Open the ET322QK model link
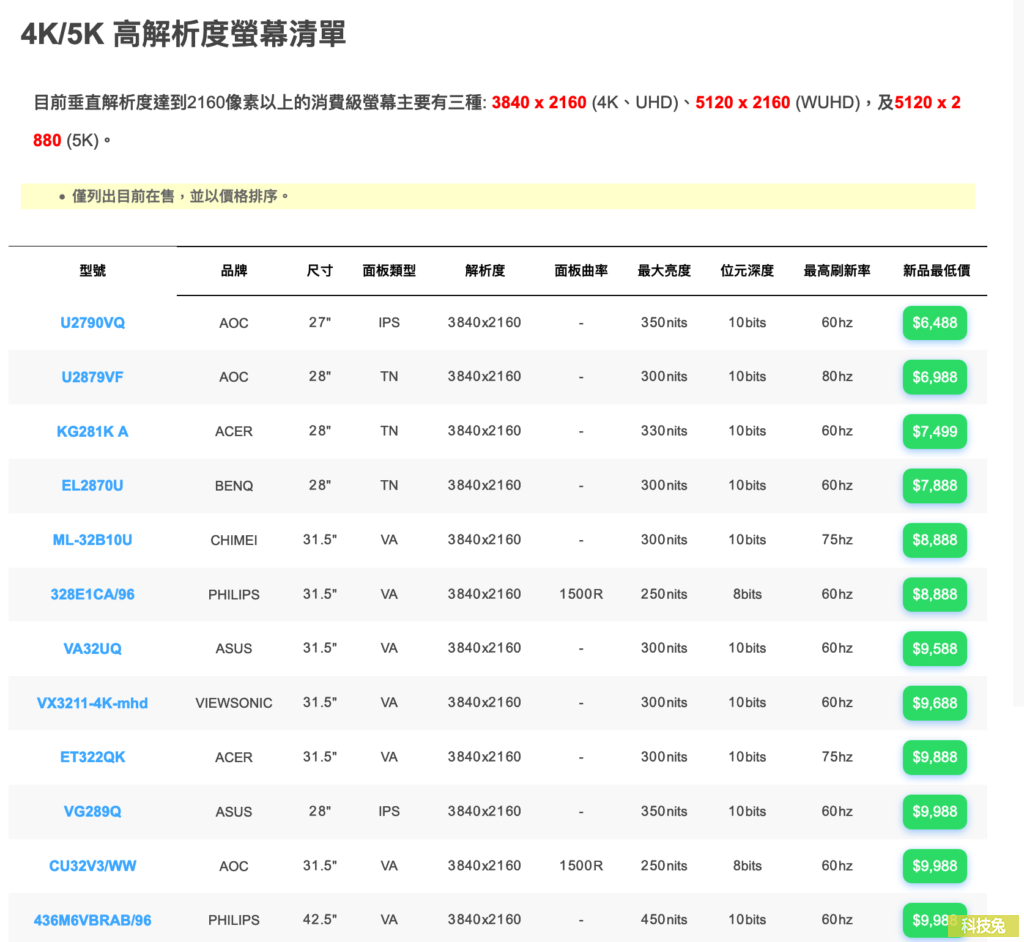This screenshot has height=942, width=1024. [92, 757]
